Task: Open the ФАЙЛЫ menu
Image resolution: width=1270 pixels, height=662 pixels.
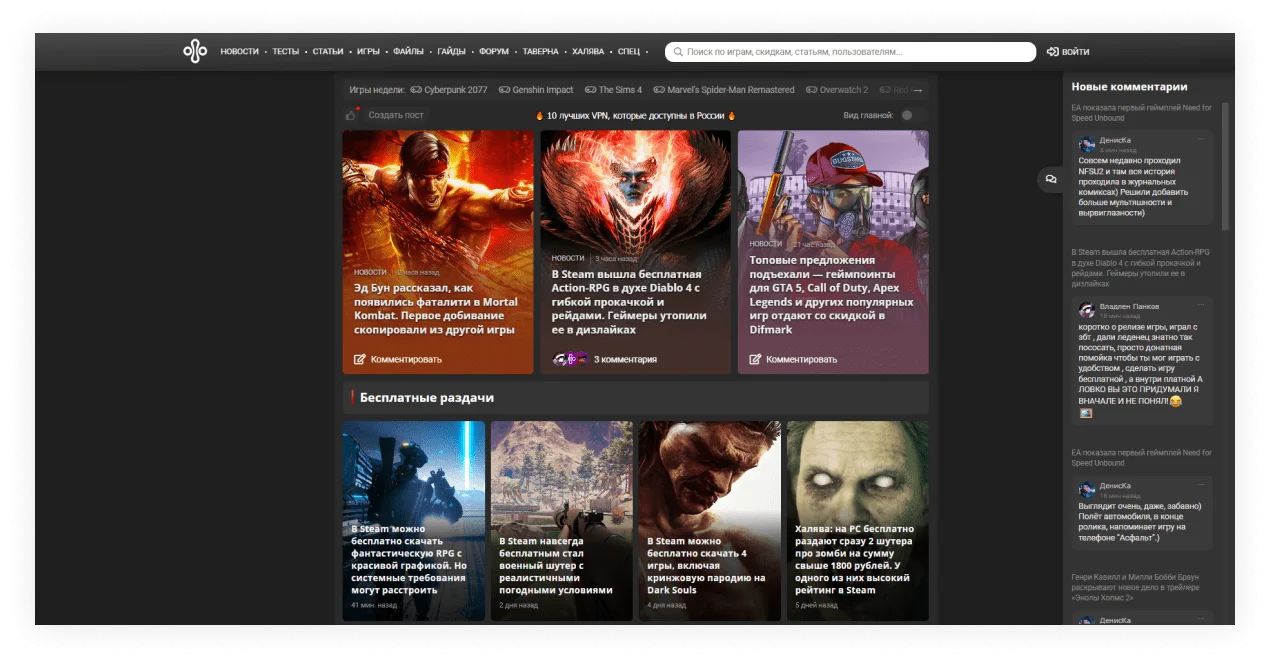Action: 408,51
